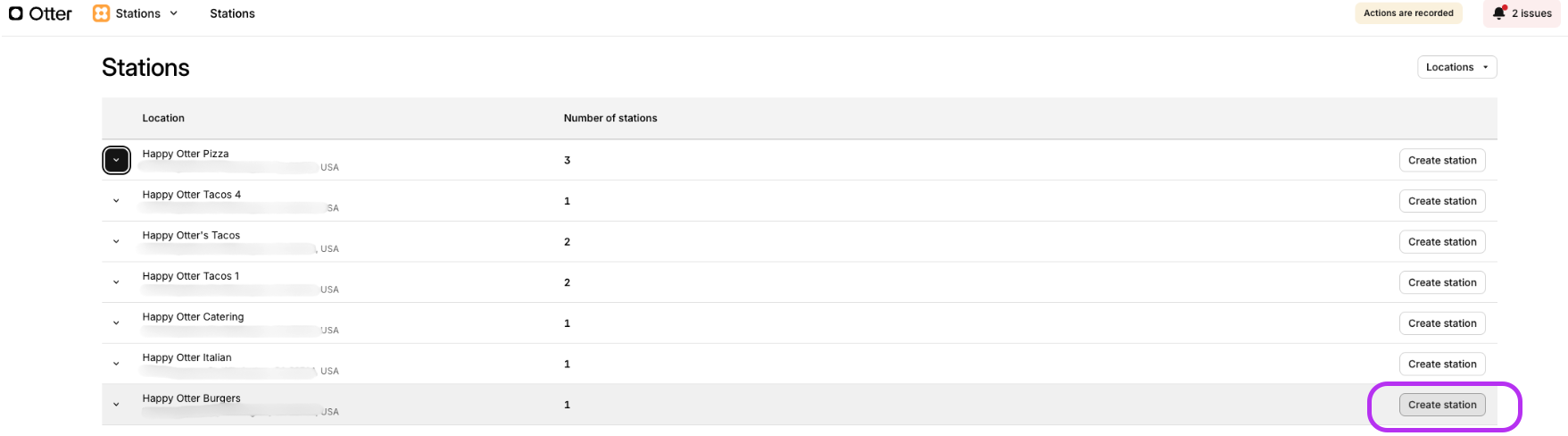Open the orange Stations app icon
This screenshot has height=436, width=1568.
[102, 13]
